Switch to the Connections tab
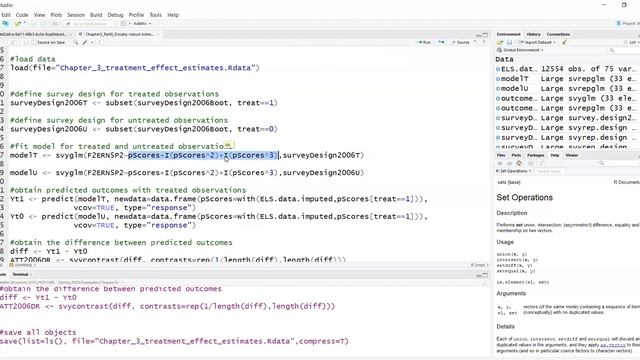640x360 pixels. tap(558, 34)
